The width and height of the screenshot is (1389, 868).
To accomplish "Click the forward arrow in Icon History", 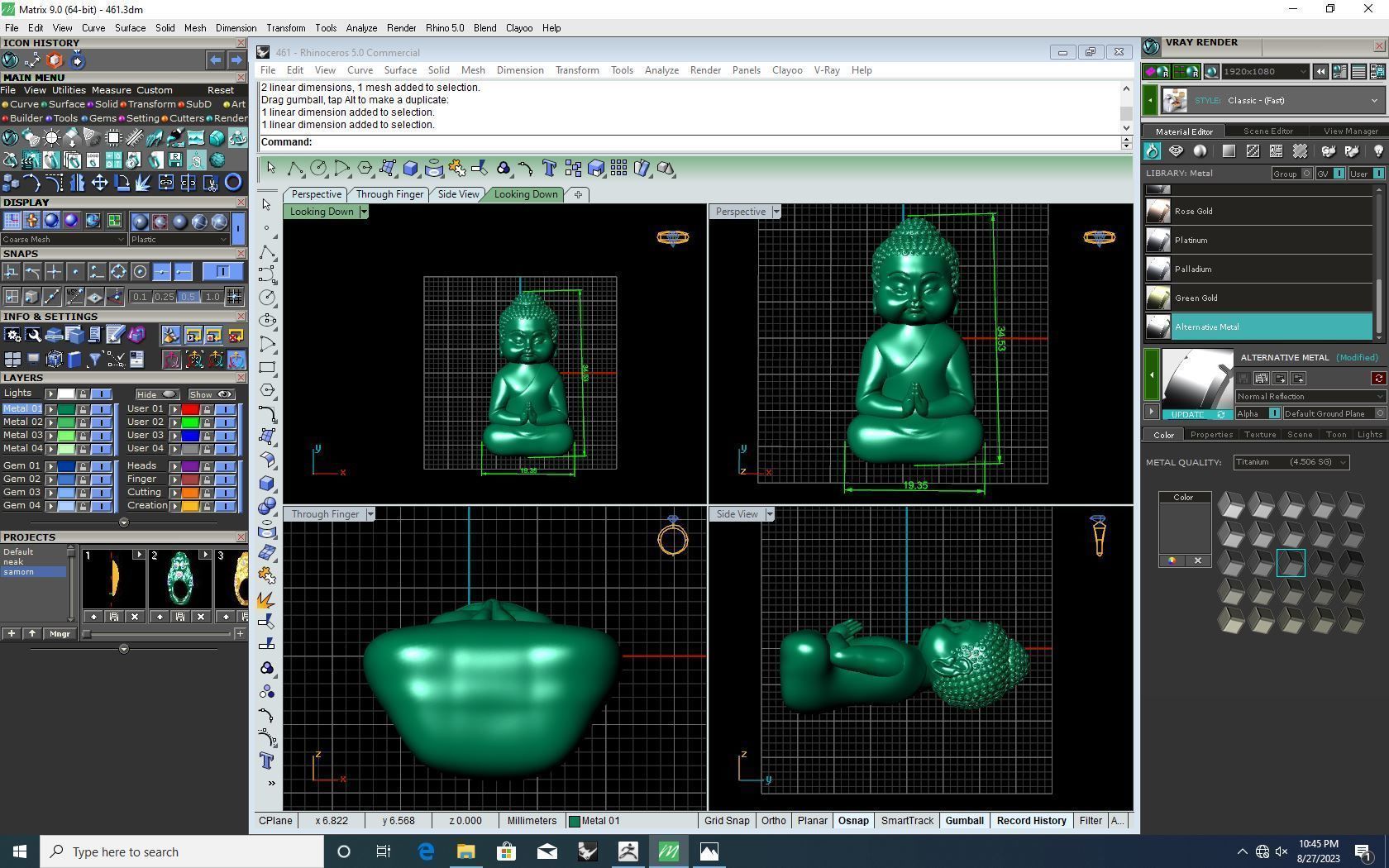I will tap(236, 60).
